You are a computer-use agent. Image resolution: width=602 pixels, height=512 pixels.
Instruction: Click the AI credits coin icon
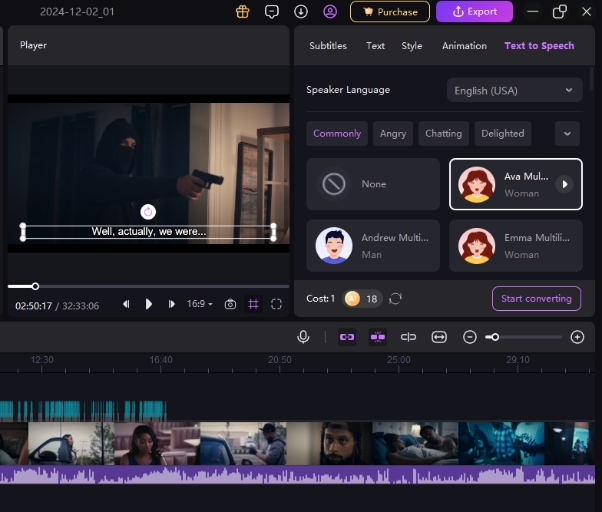352,299
